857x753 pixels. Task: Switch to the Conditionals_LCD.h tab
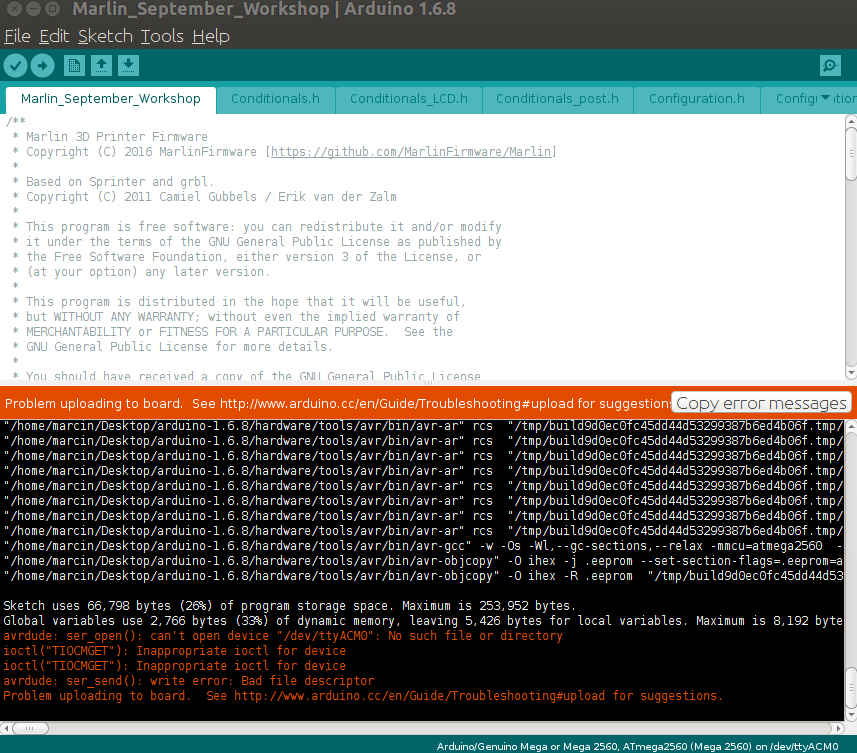[409, 99]
